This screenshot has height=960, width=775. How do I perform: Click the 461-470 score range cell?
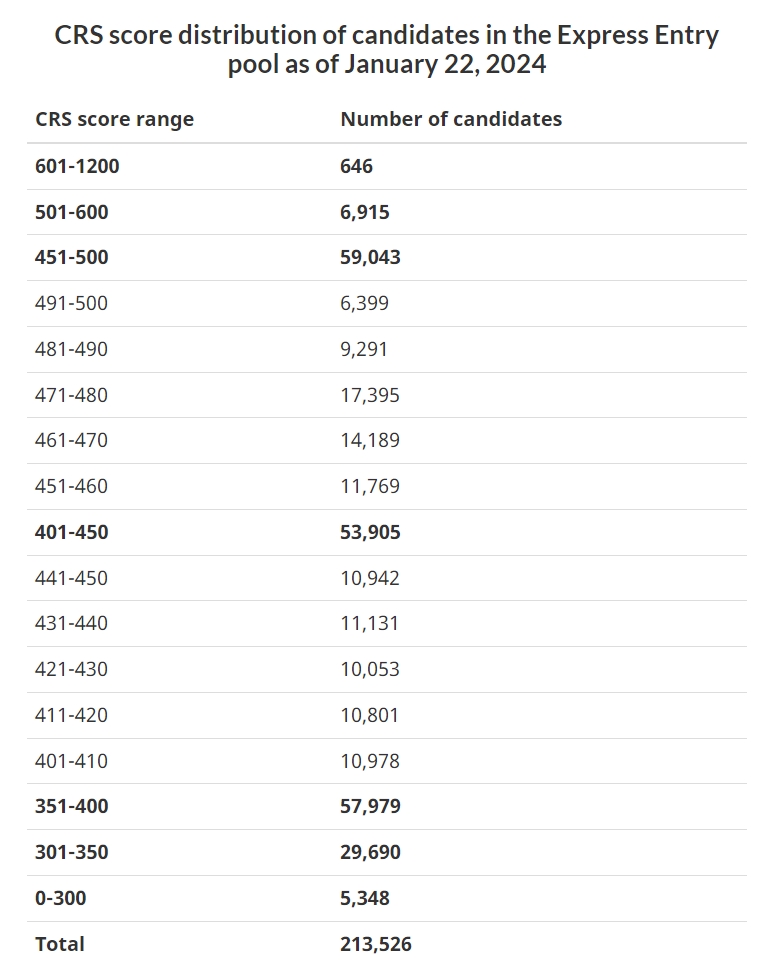point(71,440)
